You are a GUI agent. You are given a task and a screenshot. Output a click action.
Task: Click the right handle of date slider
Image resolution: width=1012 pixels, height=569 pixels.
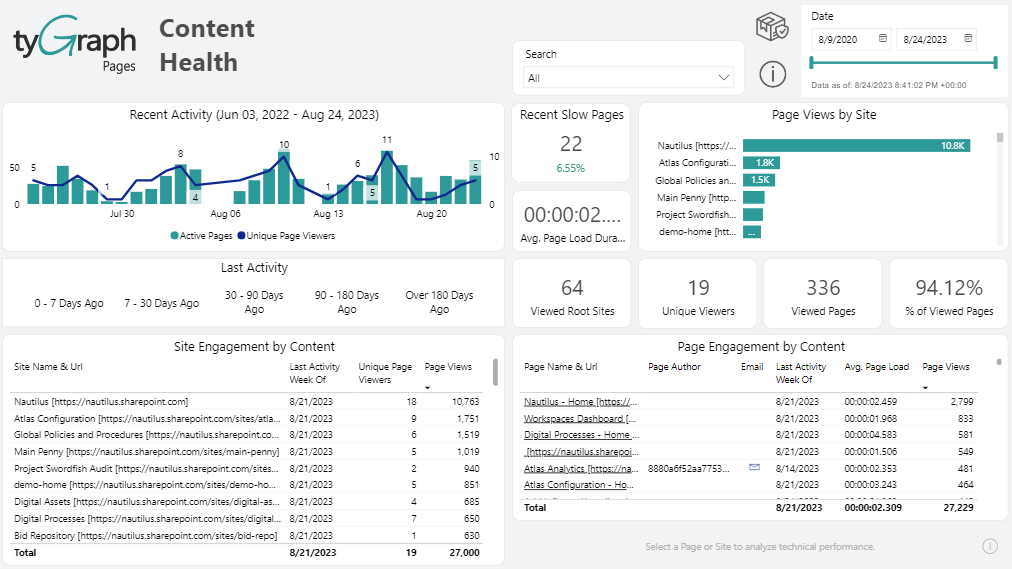pyautogui.click(x=996, y=63)
